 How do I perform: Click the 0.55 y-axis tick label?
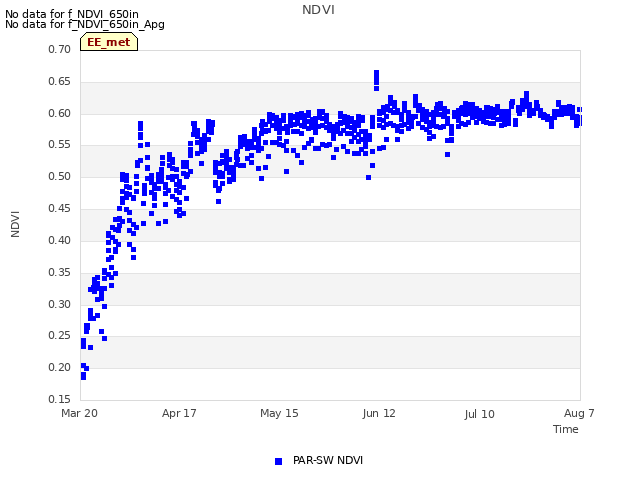pos(59,144)
